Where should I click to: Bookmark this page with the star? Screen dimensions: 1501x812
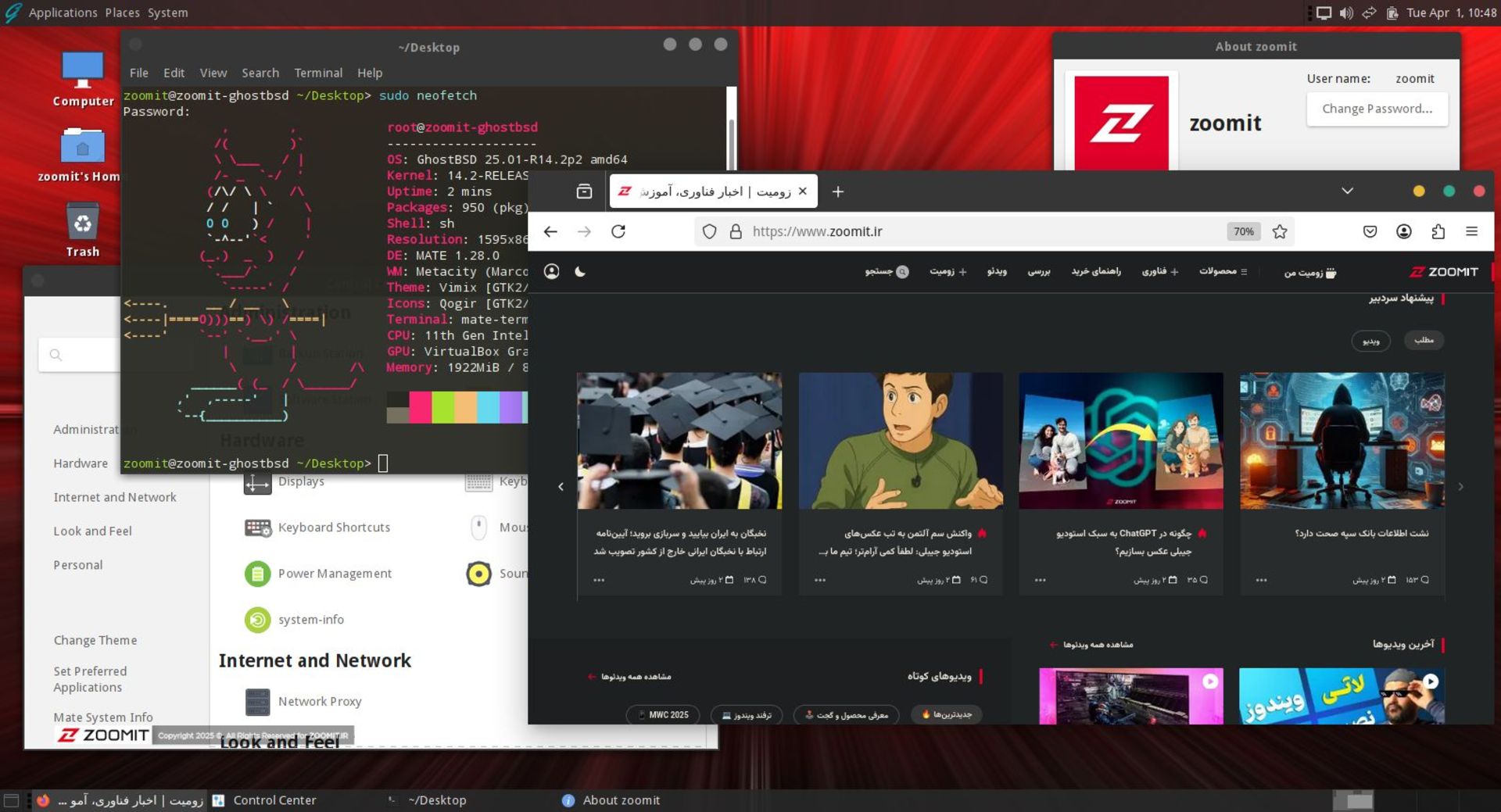pos(1280,231)
